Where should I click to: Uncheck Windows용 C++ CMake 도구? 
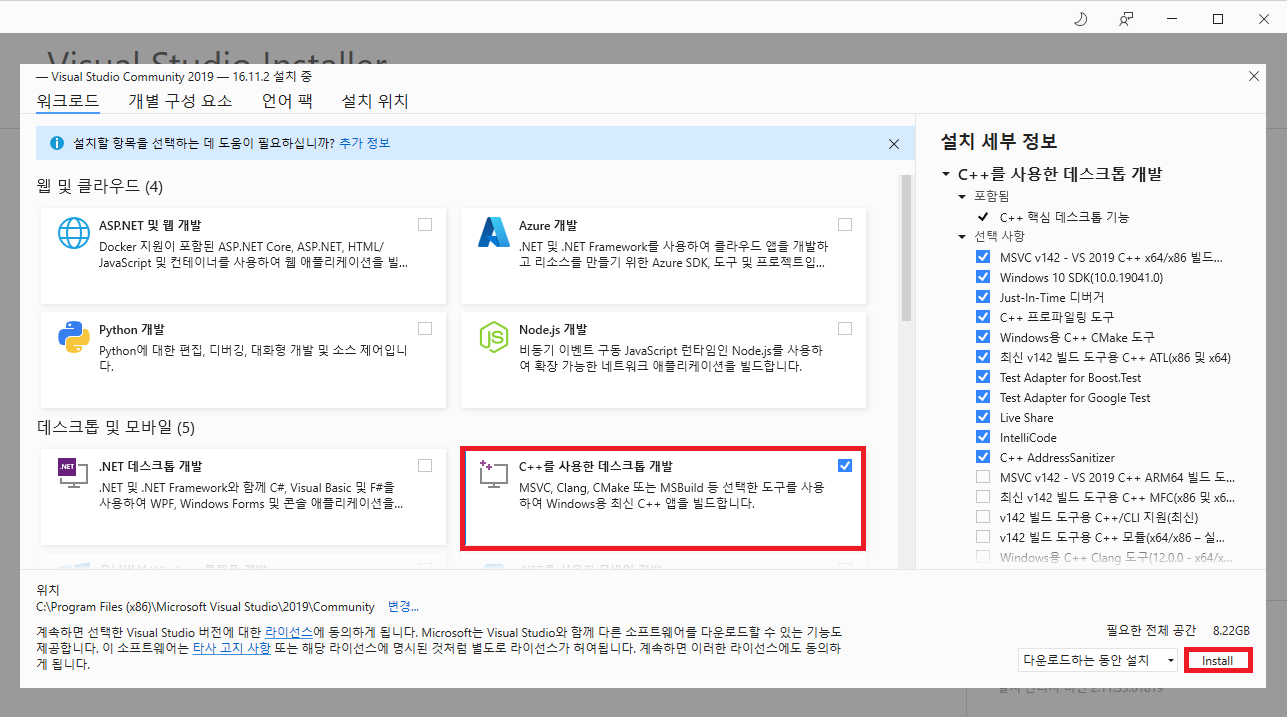click(983, 337)
